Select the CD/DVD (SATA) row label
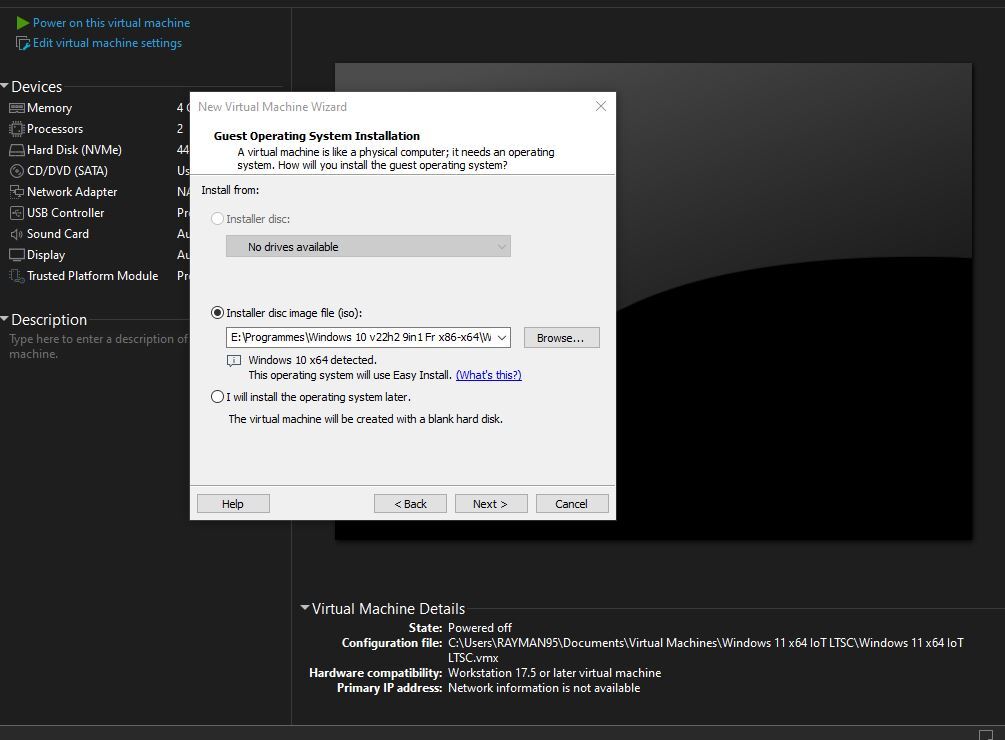Viewport: 1005px width, 740px height. click(x=67, y=171)
